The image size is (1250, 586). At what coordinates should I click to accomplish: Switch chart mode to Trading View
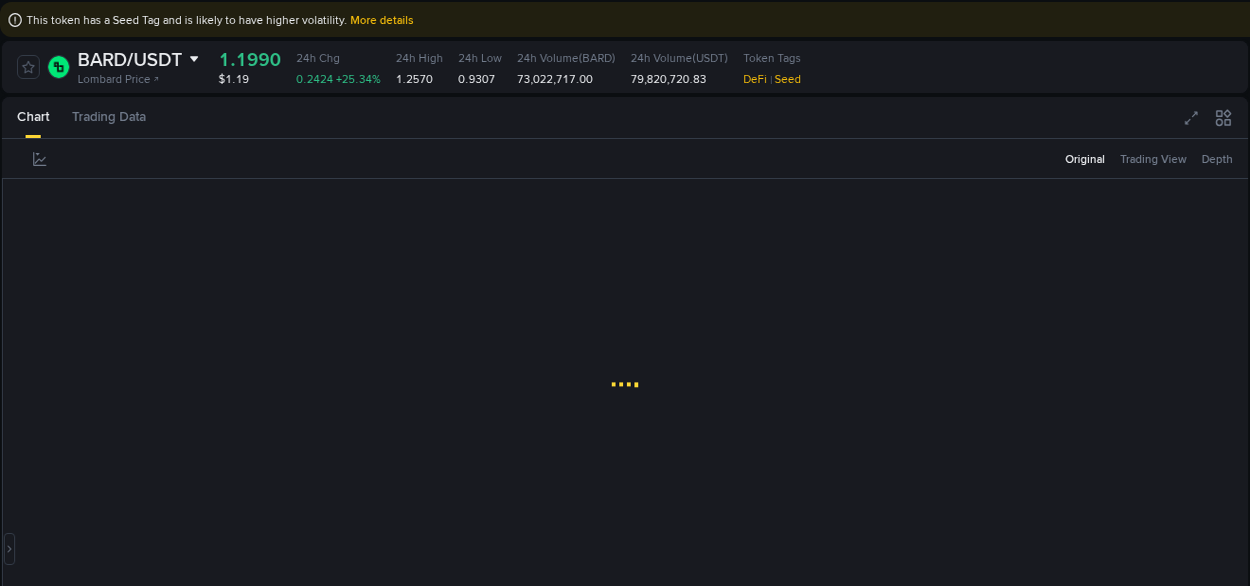[x=1153, y=159]
